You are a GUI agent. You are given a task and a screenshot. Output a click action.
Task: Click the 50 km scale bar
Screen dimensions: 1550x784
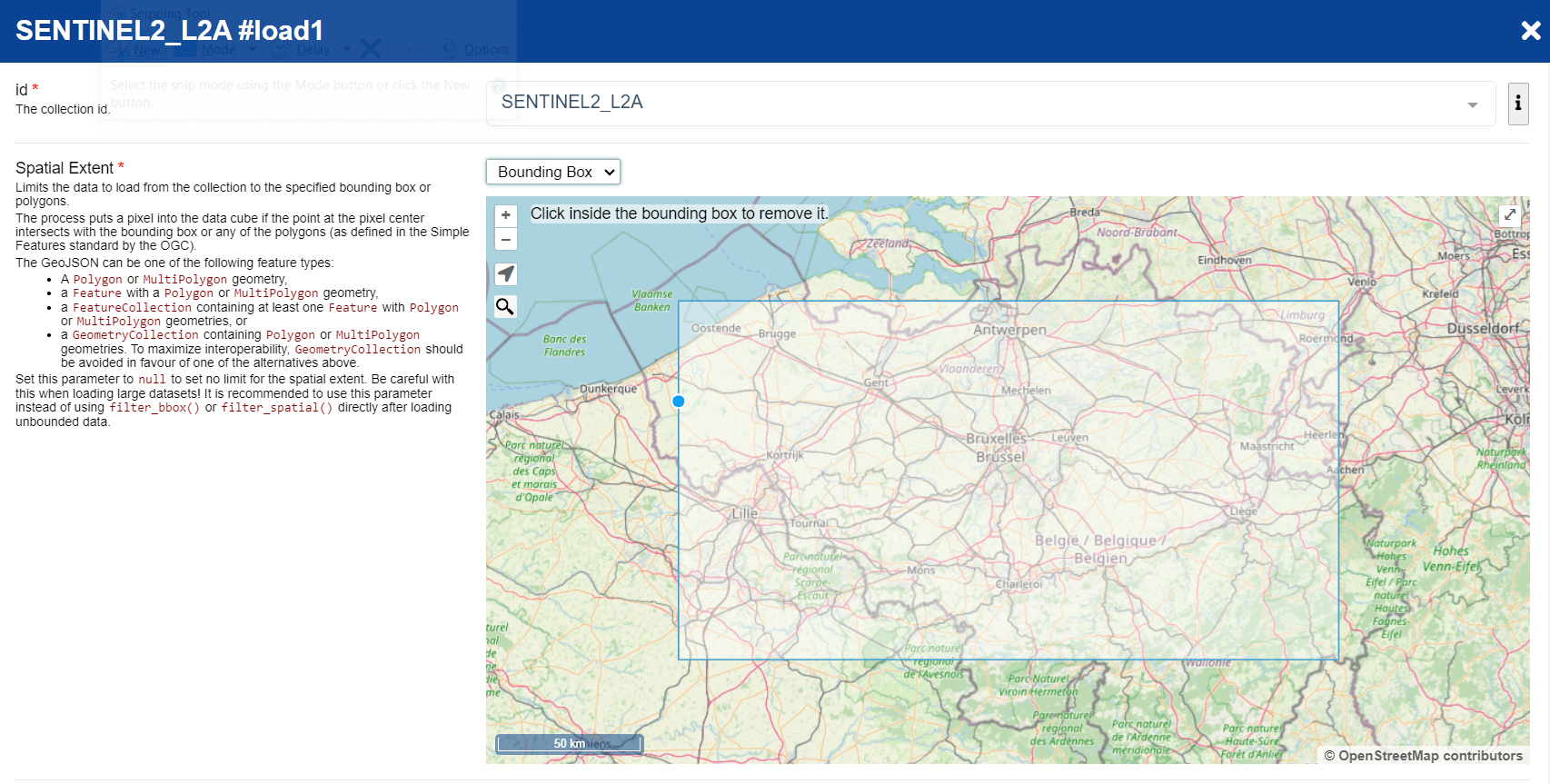[570, 743]
